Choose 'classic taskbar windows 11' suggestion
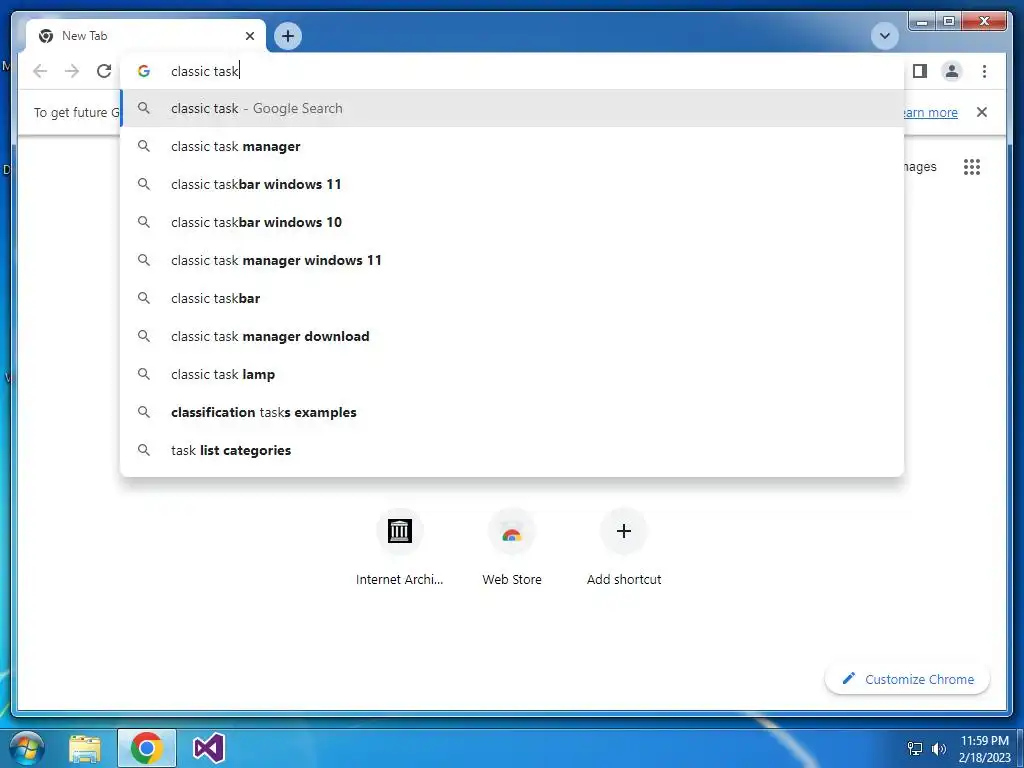1024x768 pixels. point(513,184)
